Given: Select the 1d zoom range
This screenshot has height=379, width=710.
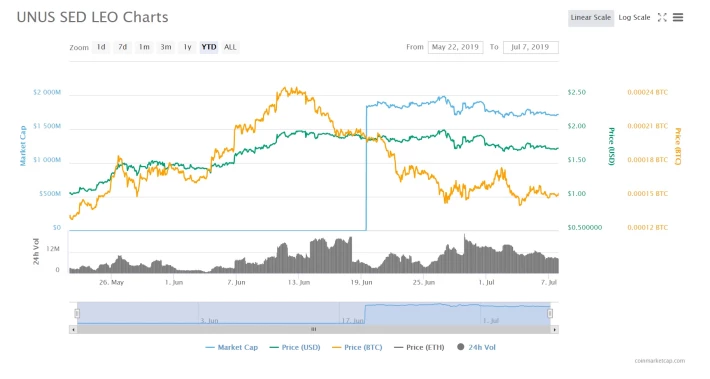Looking at the screenshot, I should pyautogui.click(x=101, y=47).
